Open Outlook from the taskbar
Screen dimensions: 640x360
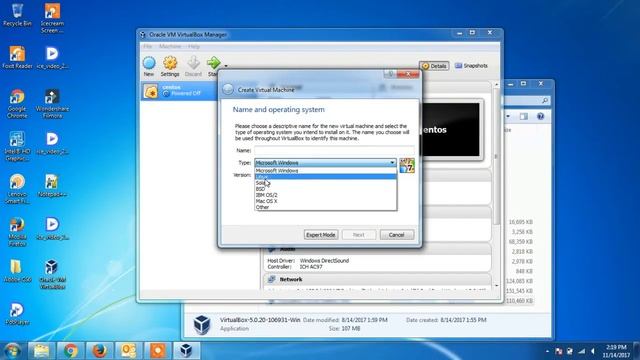129,351
